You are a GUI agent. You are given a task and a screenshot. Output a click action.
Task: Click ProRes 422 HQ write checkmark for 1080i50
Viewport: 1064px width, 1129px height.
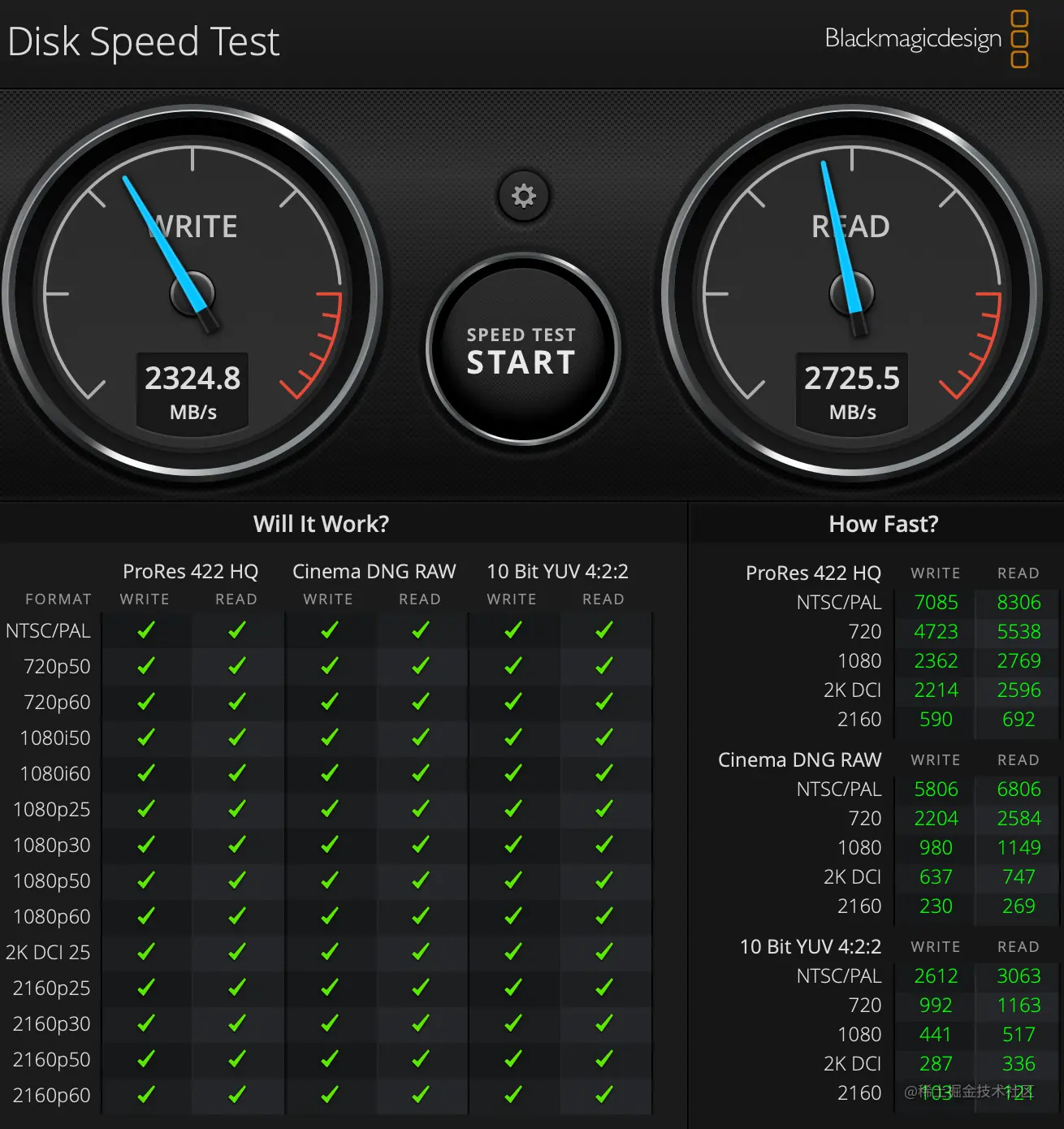[x=146, y=738]
